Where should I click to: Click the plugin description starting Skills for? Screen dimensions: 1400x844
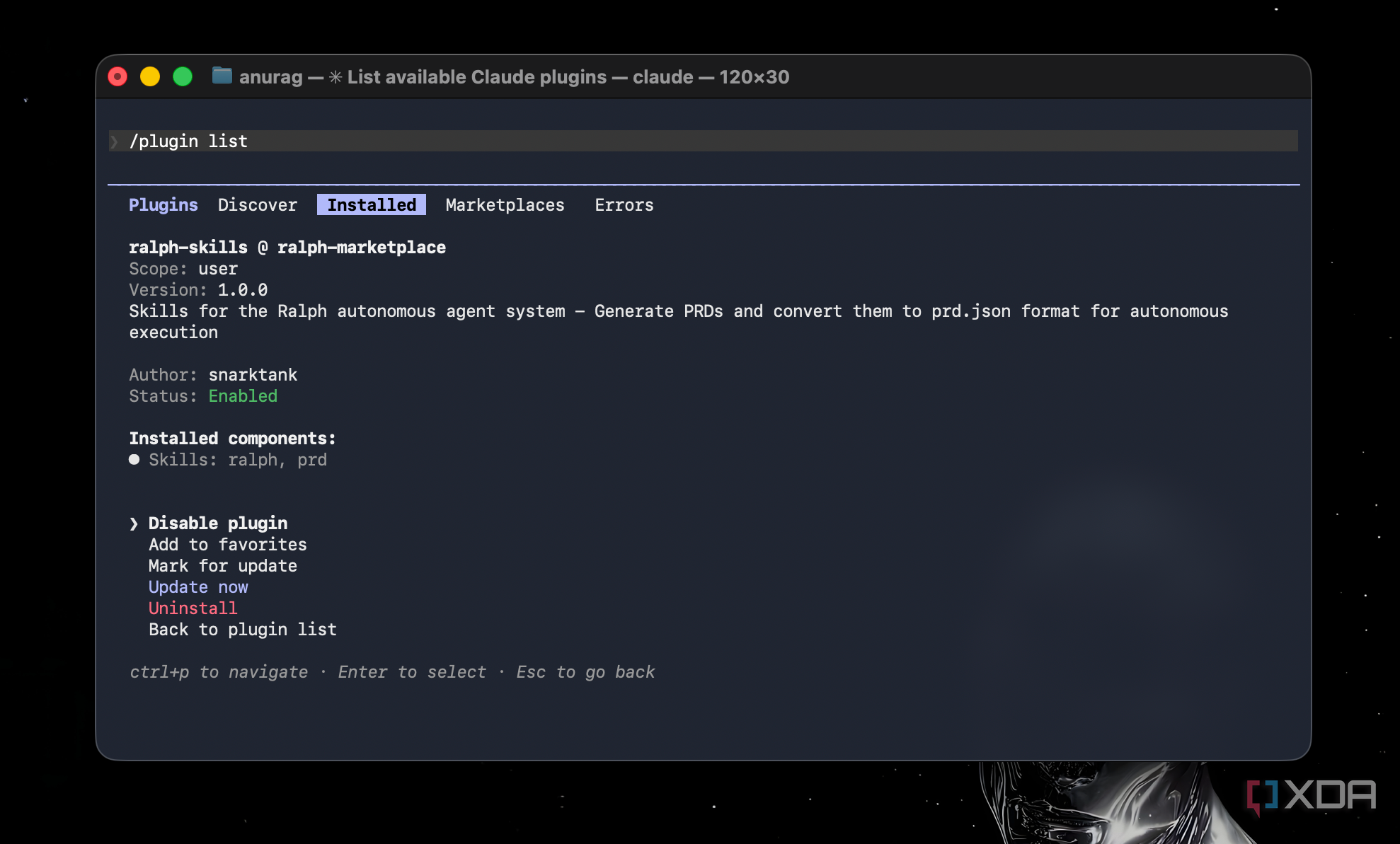click(x=678, y=322)
